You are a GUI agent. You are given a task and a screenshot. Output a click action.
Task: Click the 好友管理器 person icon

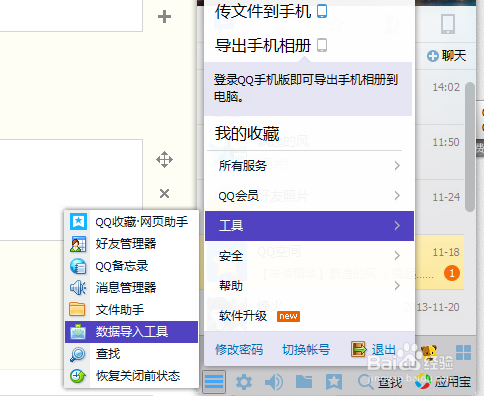coord(78,244)
